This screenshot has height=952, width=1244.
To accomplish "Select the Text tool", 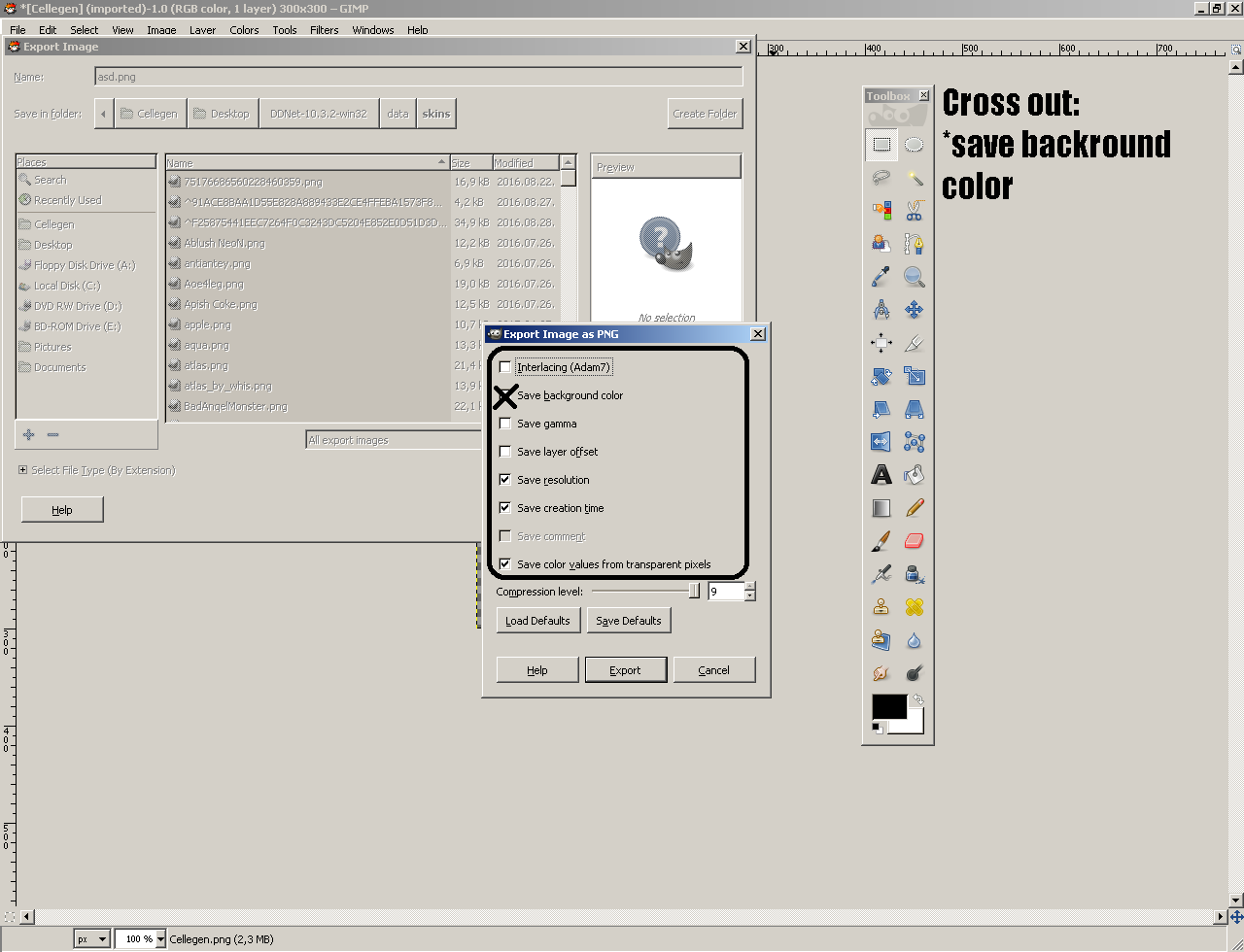I will (x=881, y=475).
